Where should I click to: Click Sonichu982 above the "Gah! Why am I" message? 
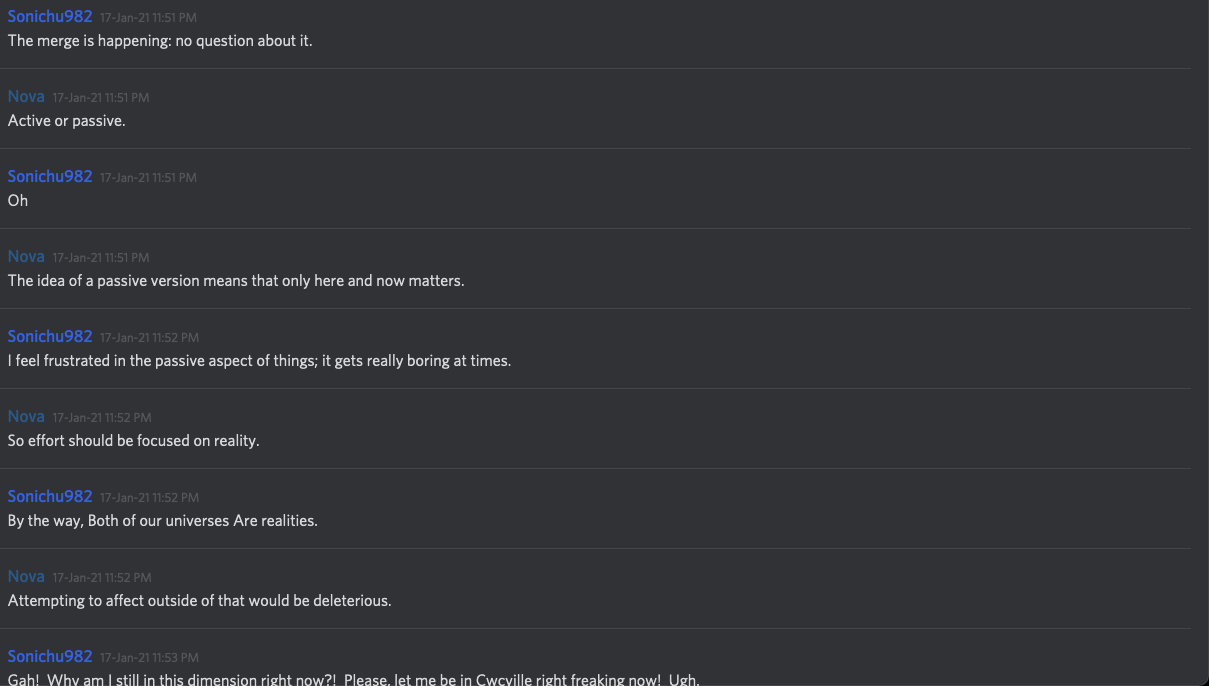[x=50, y=656]
